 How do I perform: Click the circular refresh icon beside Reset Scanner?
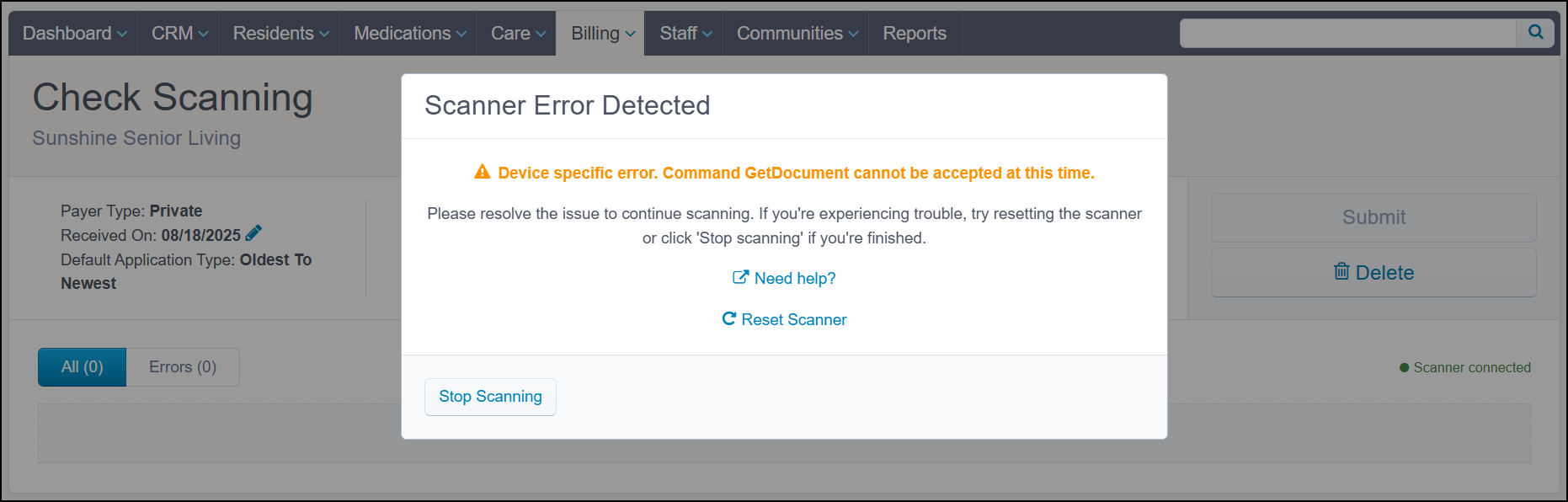tap(728, 319)
